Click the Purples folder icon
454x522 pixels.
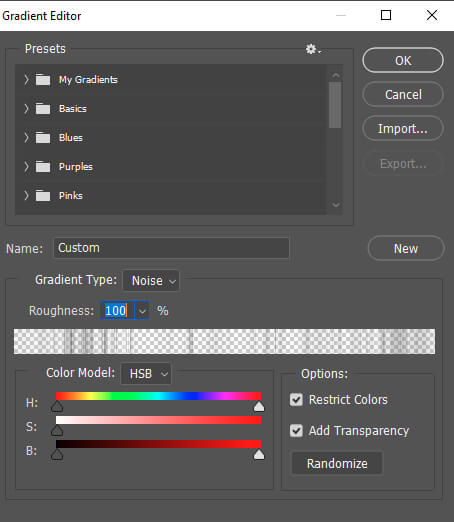43,167
